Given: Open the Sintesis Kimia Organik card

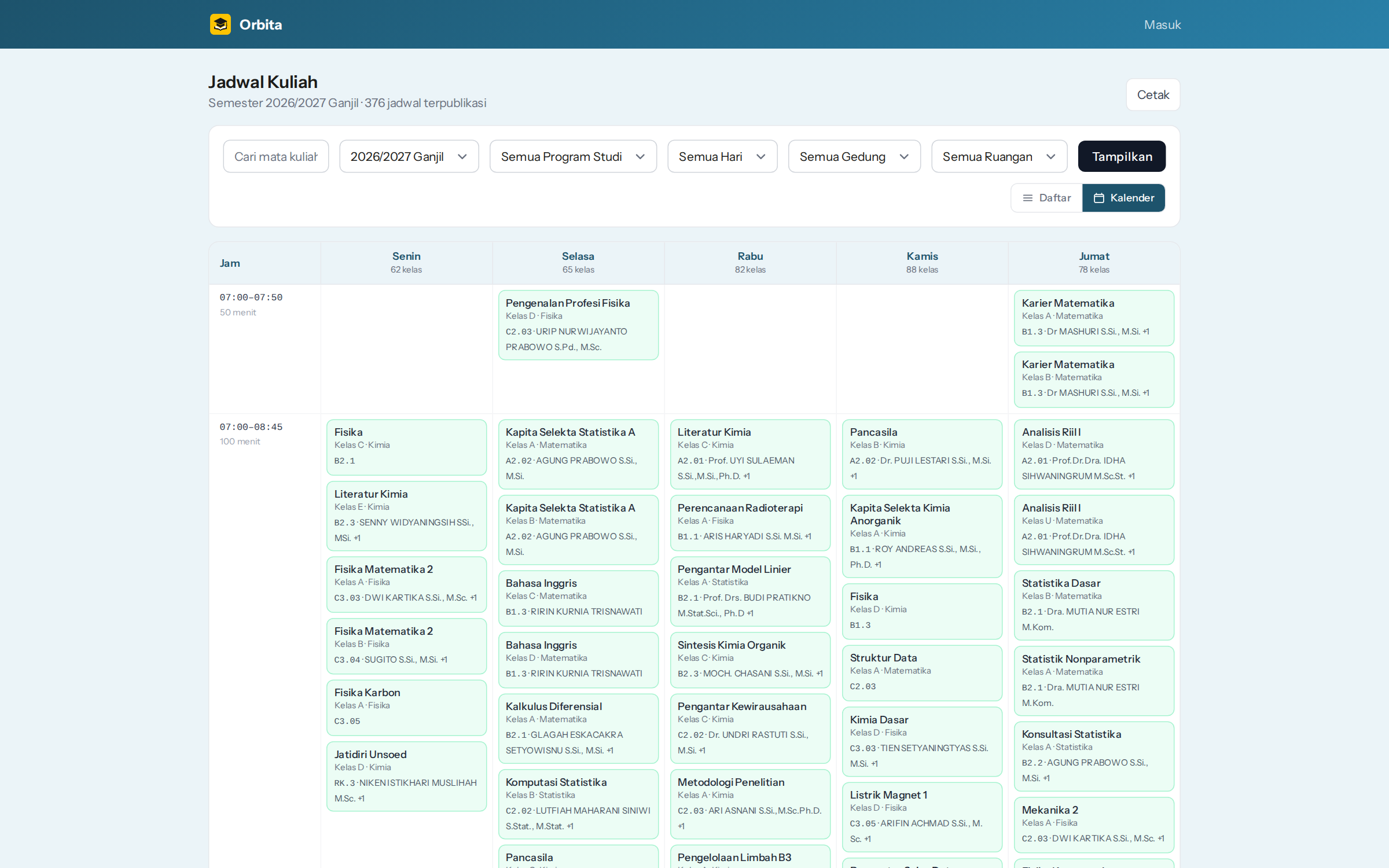Looking at the screenshot, I should [x=750, y=660].
